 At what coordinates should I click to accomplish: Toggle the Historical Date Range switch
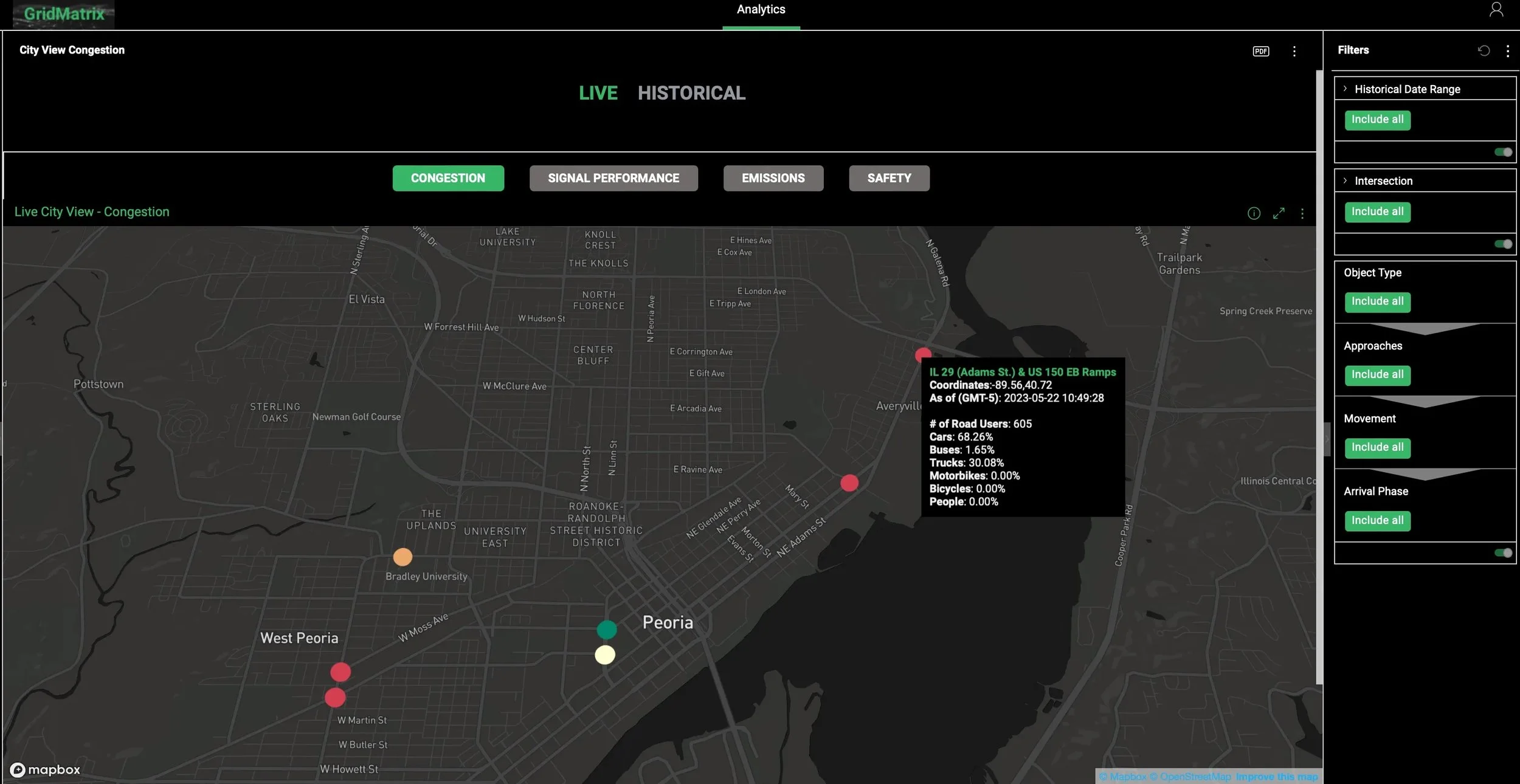(1503, 152)
